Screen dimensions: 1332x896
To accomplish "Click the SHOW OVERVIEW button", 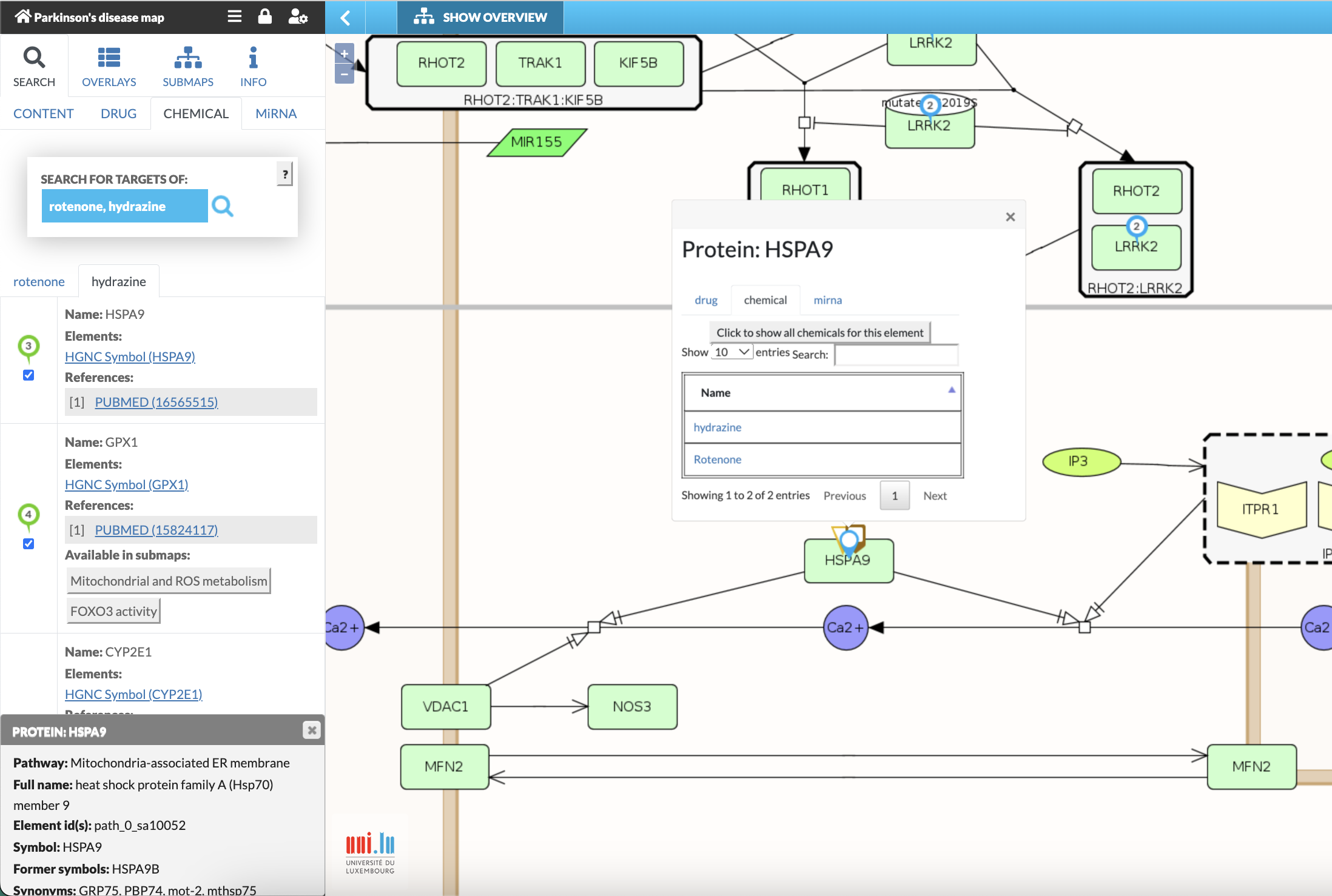I will pos(480,18).
